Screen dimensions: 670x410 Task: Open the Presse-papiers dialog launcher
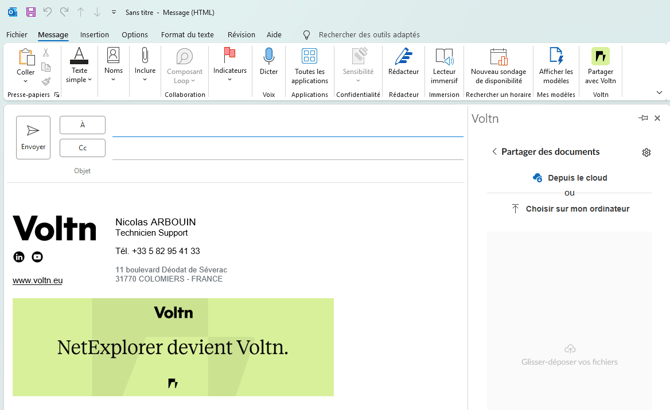coord(56,94)
